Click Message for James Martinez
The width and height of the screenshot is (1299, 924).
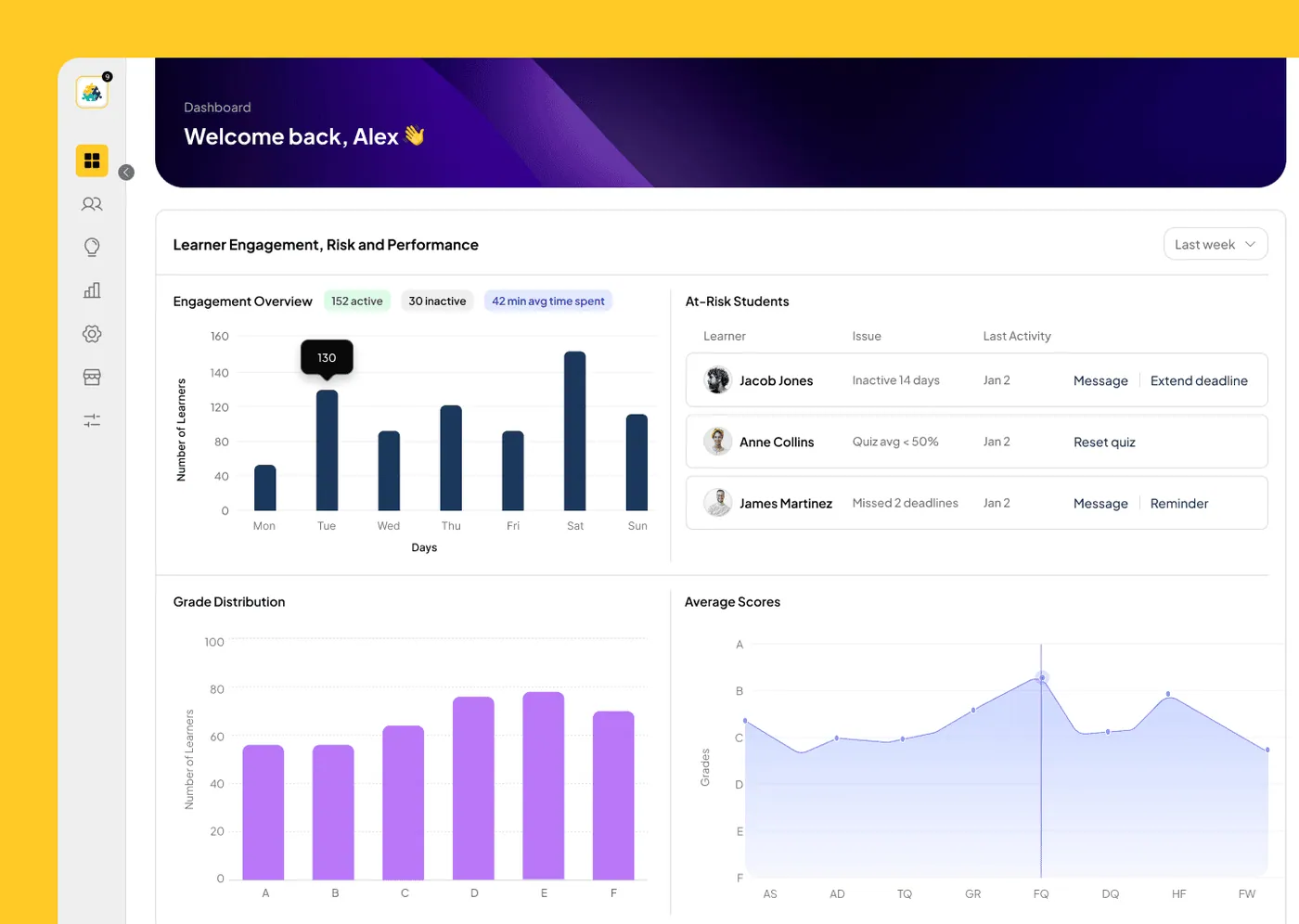(x=1100, y=504)
